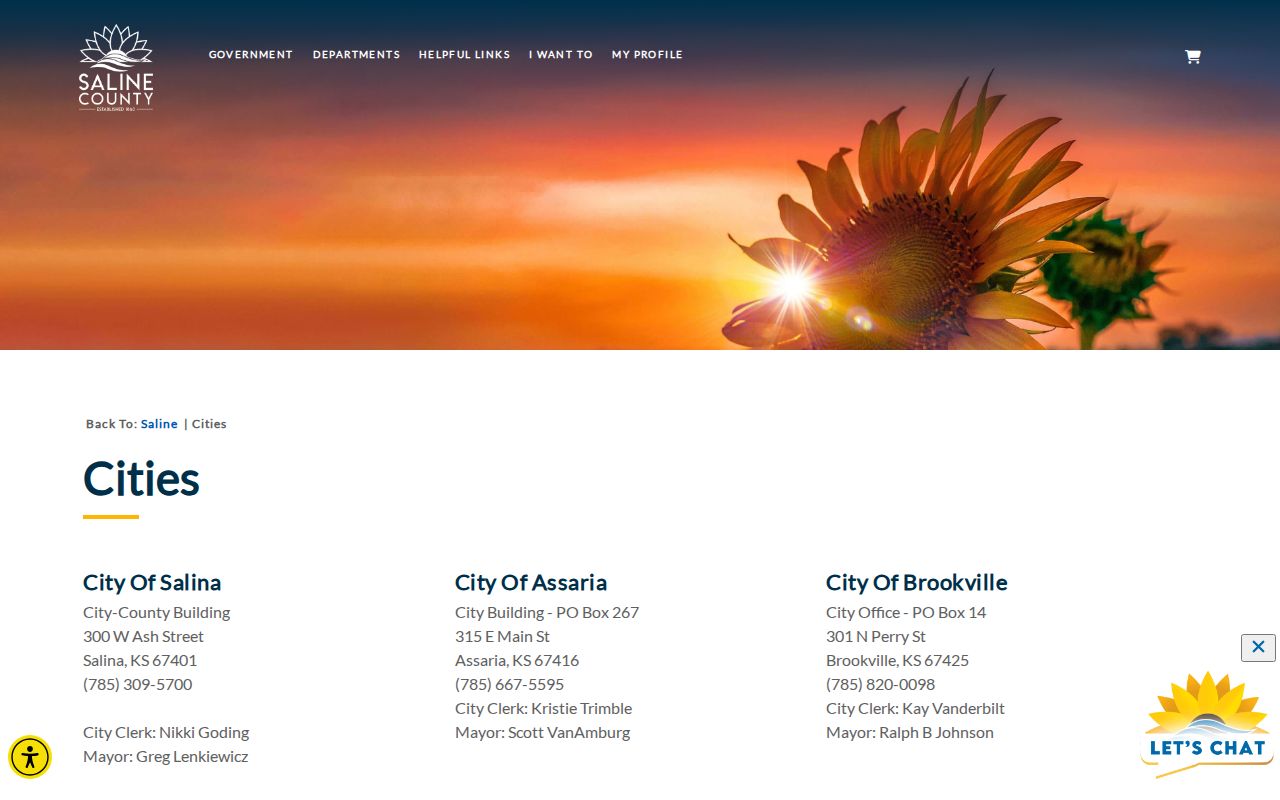Click City Office - PO Box 14 line

click(906, 612)
